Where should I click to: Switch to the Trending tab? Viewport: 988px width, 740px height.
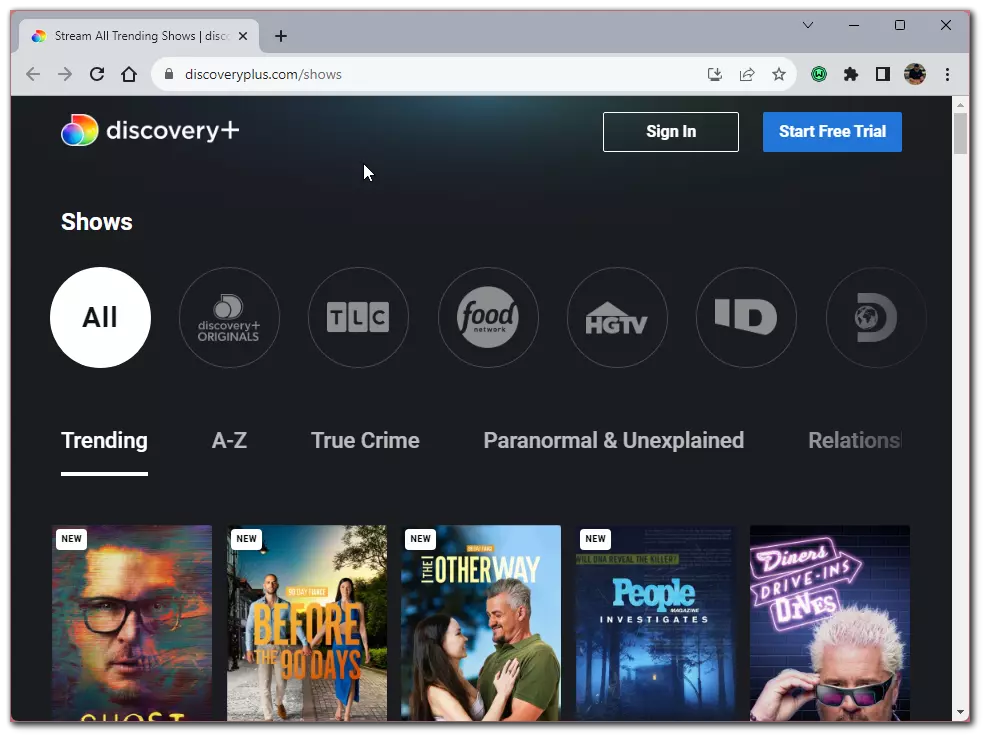[x=105, y=441]
